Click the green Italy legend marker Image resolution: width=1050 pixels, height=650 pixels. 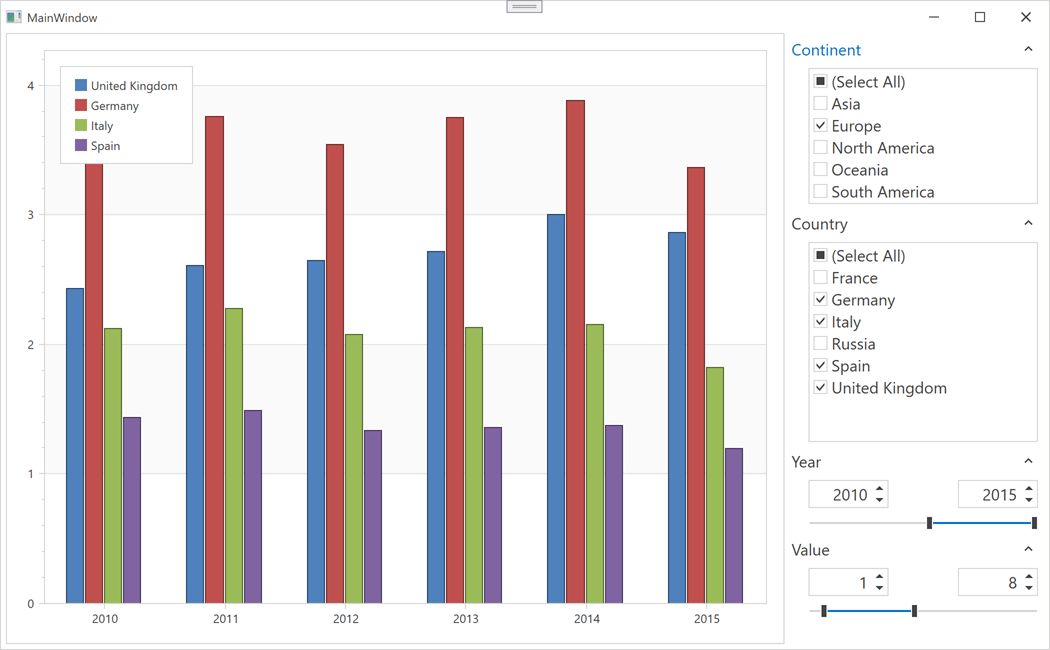pyautogui.click(x=81, y=125)
